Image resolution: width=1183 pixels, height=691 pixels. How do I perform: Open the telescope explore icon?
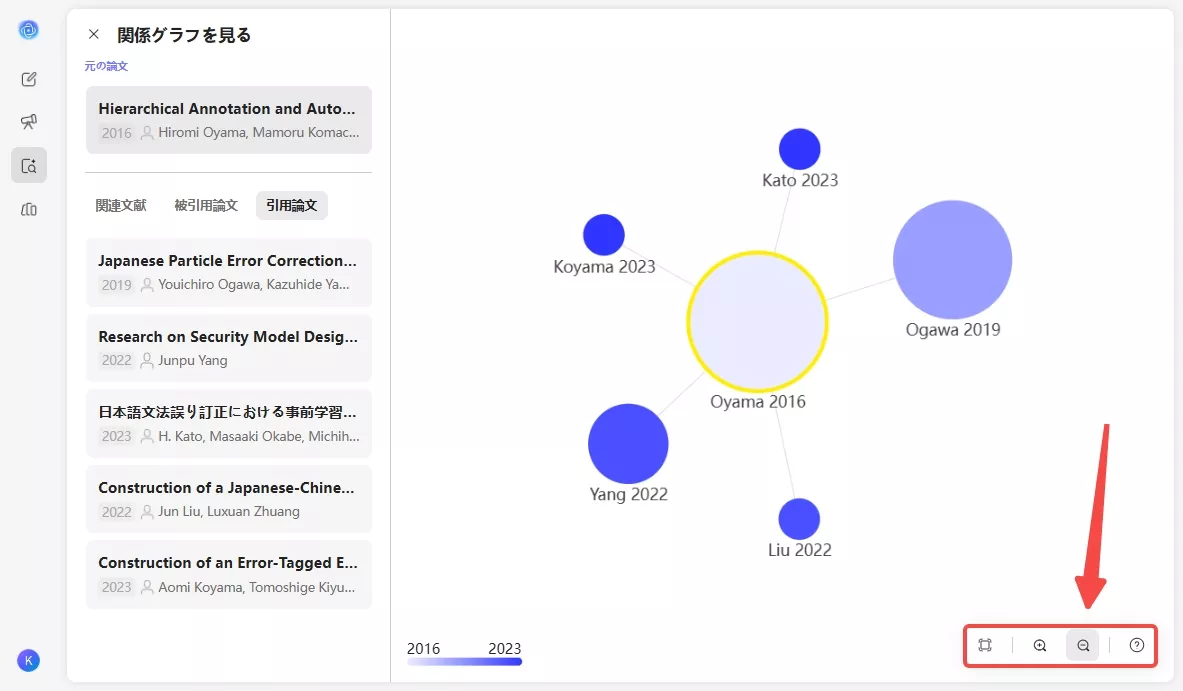click(29, 122)
